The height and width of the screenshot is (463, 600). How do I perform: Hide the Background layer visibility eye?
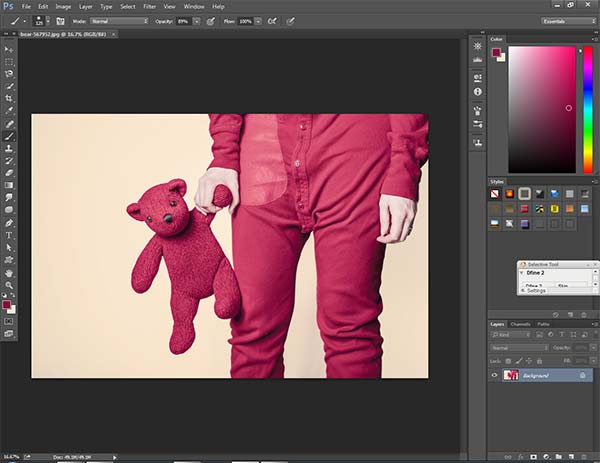[496, 374]
